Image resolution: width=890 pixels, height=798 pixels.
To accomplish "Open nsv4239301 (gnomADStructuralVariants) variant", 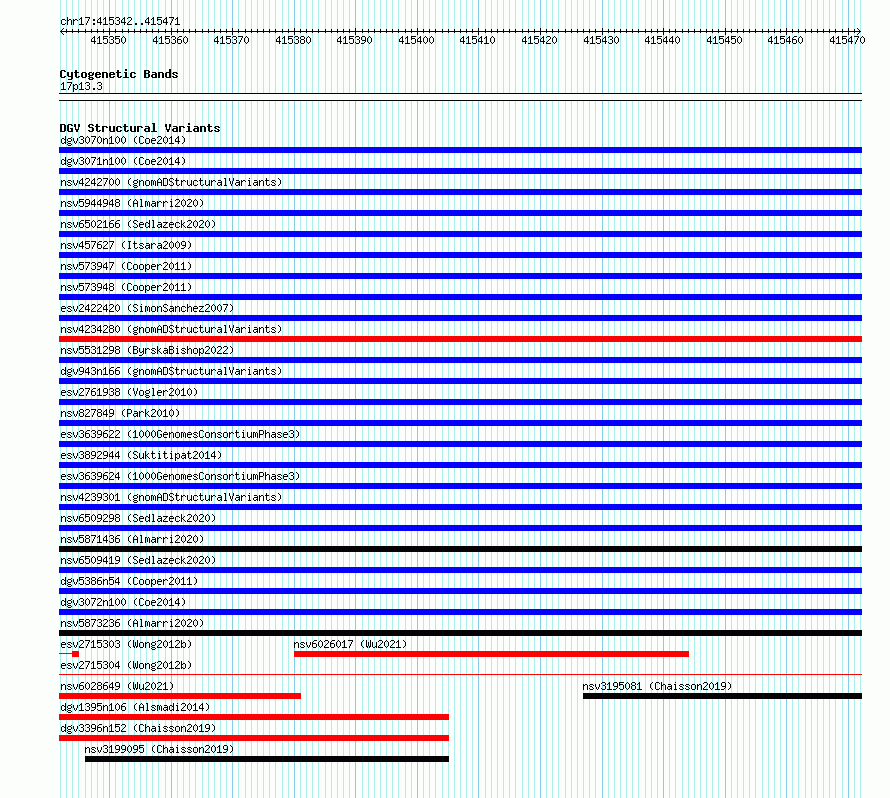I will click(171, 497).
